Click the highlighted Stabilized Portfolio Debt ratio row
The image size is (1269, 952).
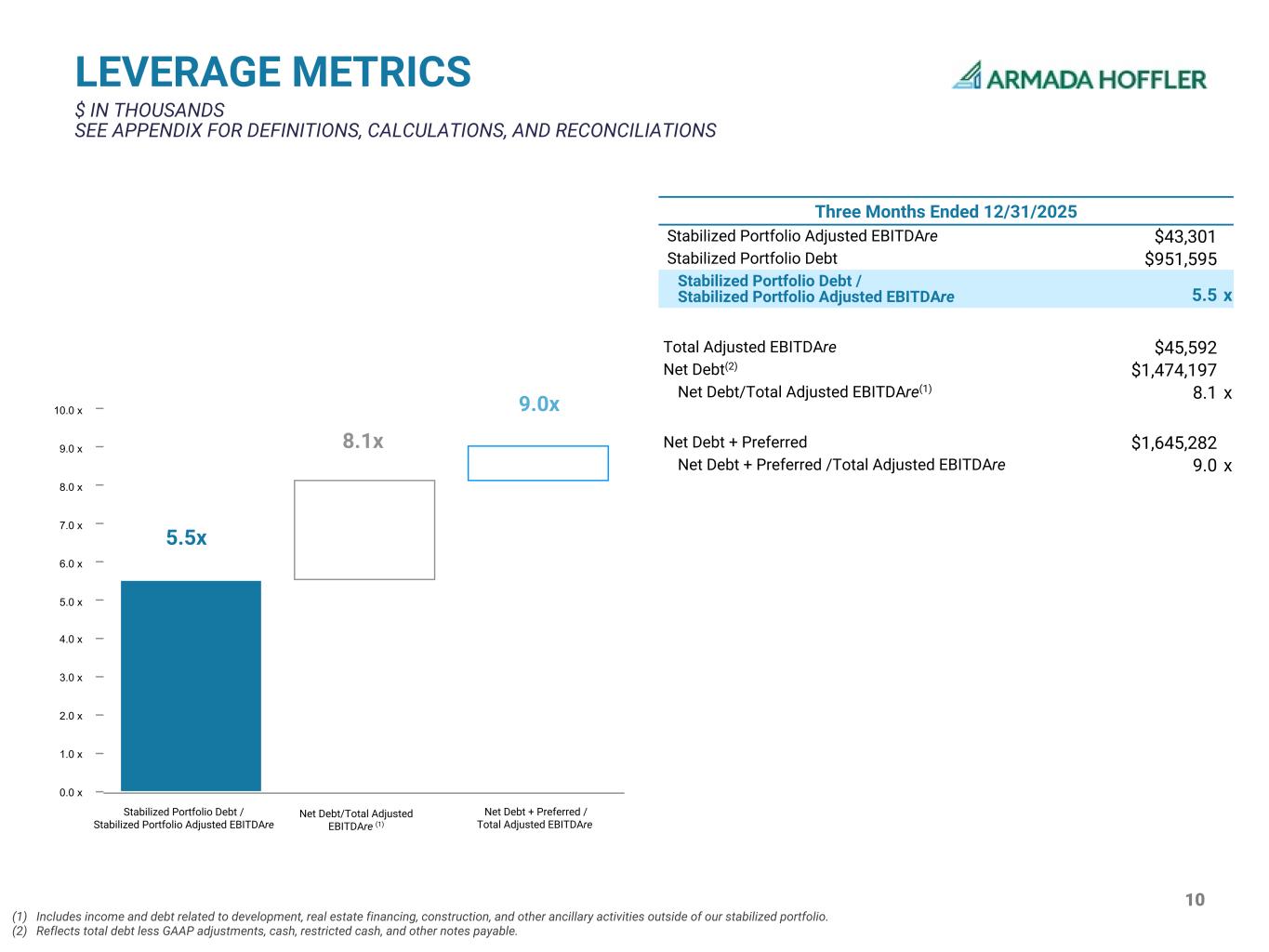[x=945, y=289]
